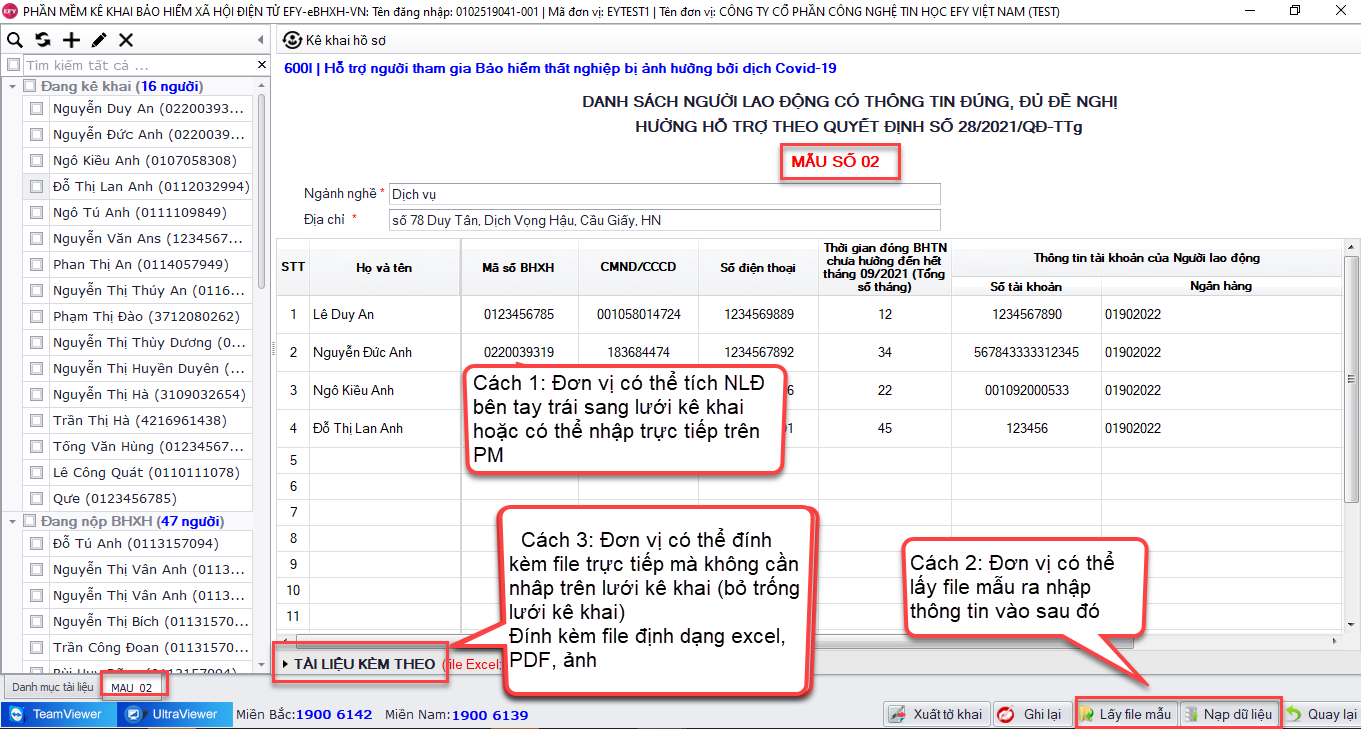Image resolution: width=1361 pixels, height=729 pixels.
Task: Click the X delete icon in left toolbar
Action: [x=126, y=40]
